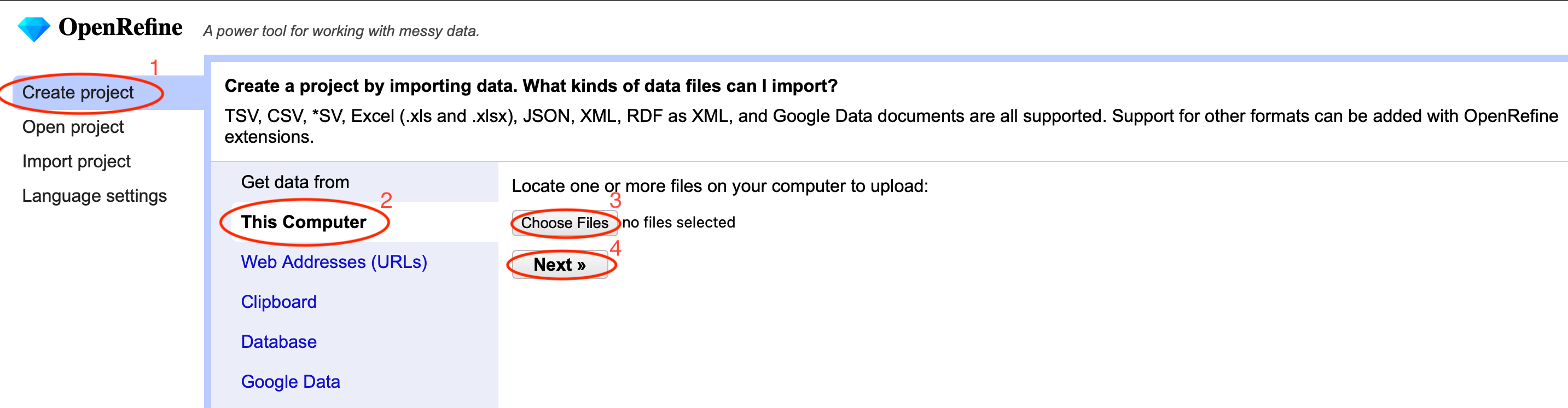Click the blue diamond OpenRefine logo

point(33,28)
